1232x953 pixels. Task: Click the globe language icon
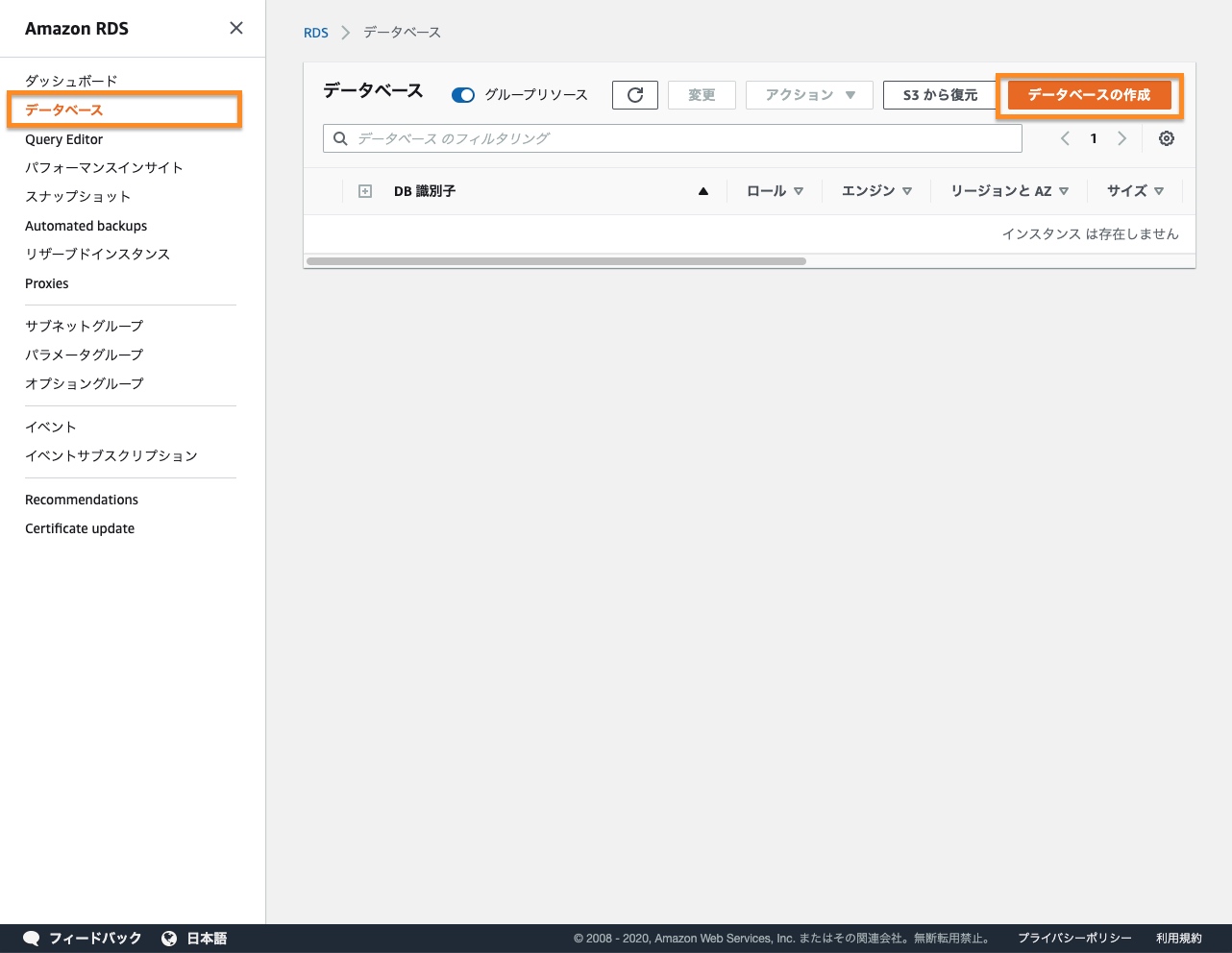point(169,939)
